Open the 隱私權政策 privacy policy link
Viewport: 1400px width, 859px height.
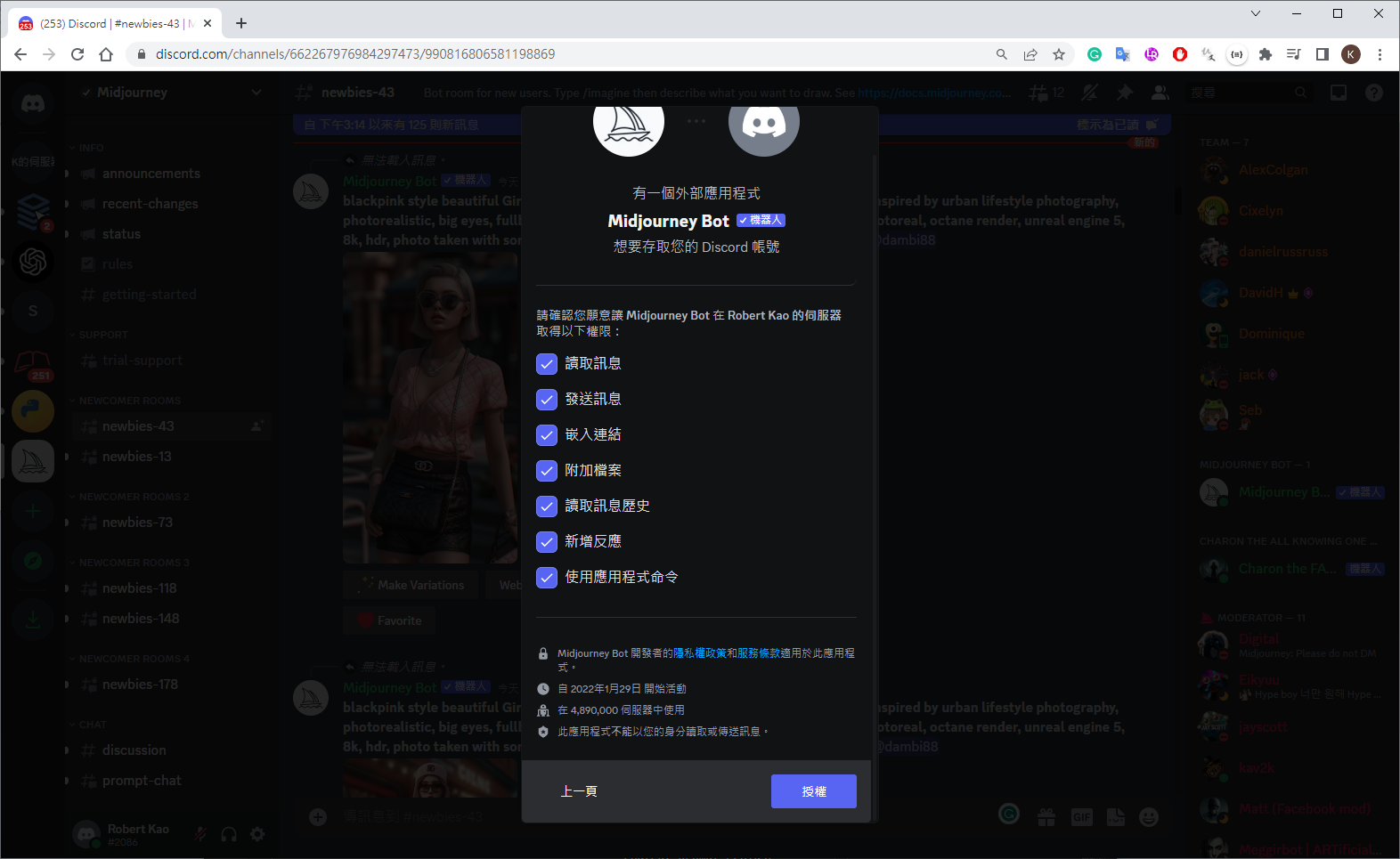[x=699, y=653]
